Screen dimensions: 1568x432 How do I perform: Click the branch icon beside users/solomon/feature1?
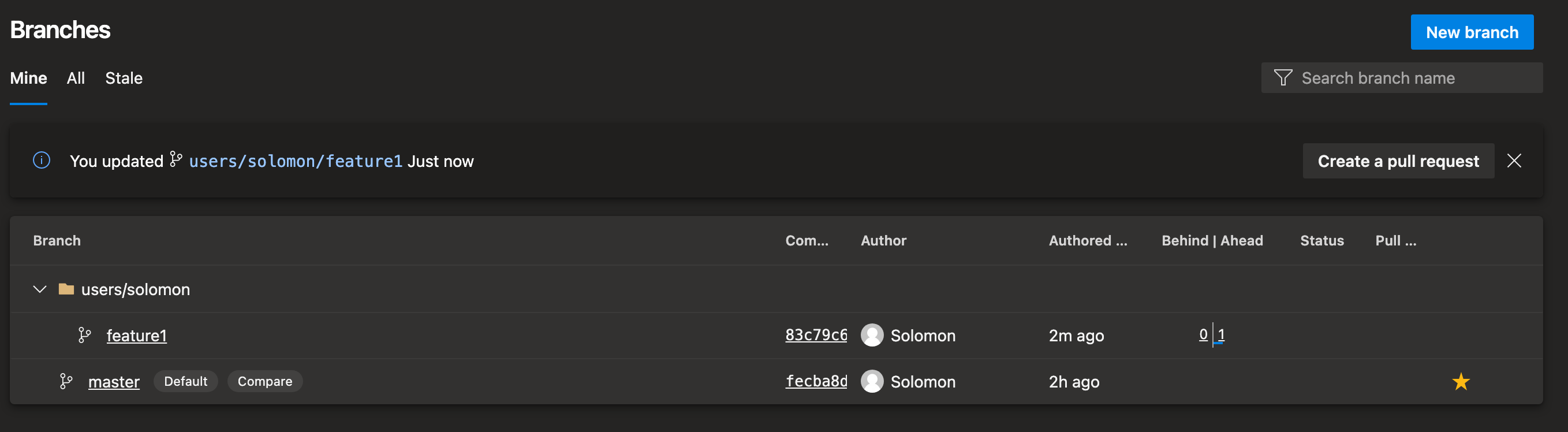pos(176,159)
